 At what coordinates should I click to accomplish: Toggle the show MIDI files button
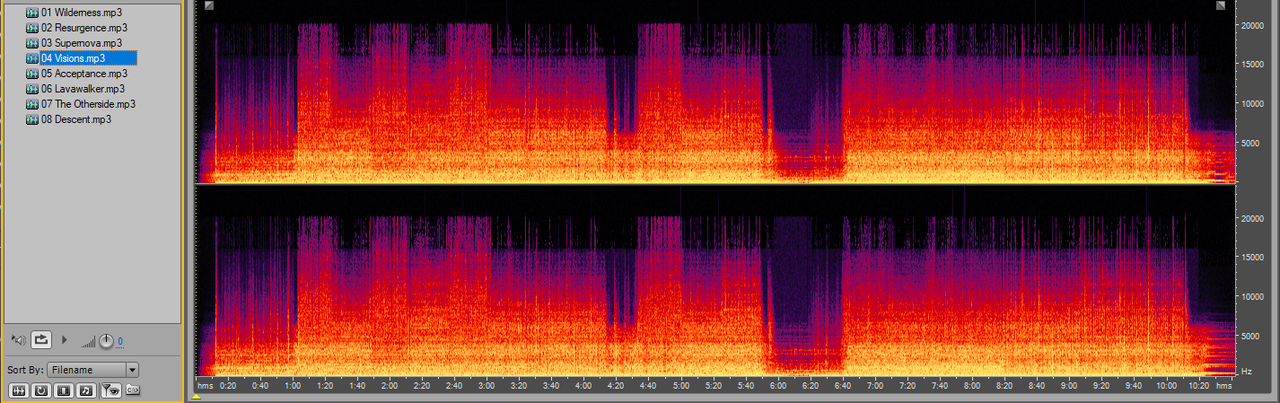[87, 390]
